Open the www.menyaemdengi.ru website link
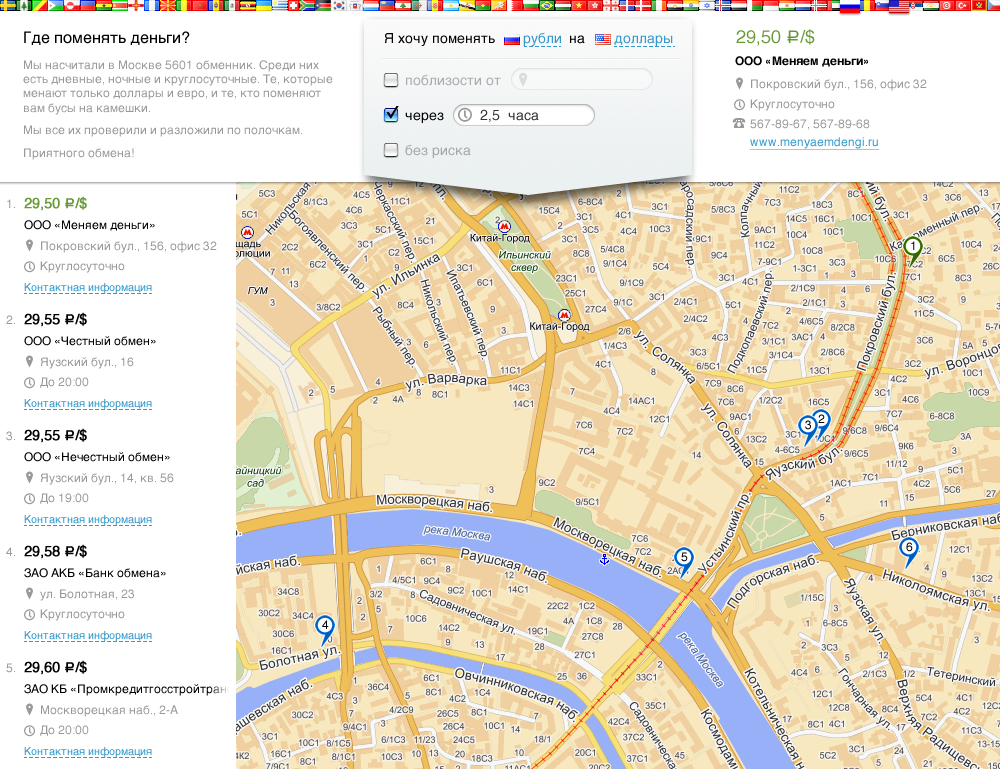This screenshot has height=770, width=1000. click(x=813, y=143)
